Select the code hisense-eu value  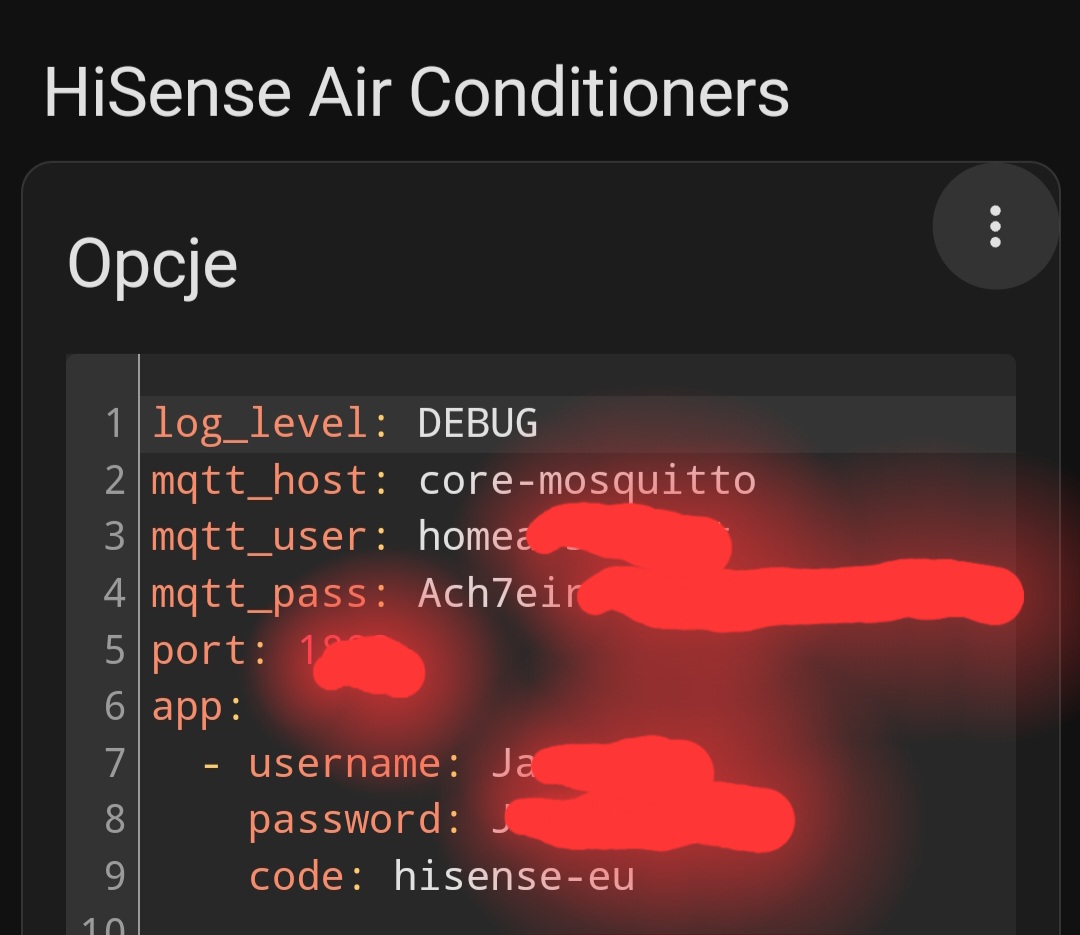click(513, 875)
